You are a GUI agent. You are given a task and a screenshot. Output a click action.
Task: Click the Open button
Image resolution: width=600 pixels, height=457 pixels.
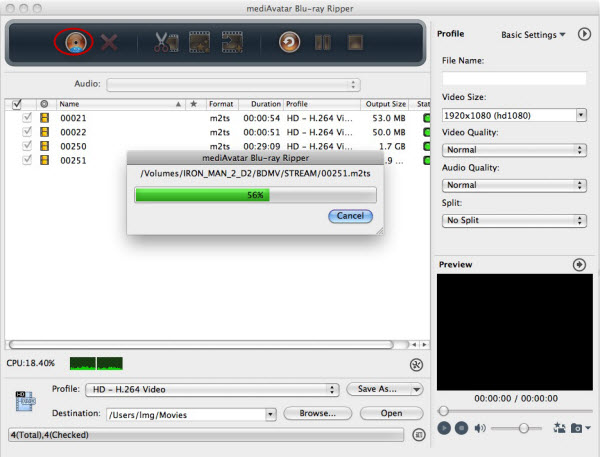point(391,413)
